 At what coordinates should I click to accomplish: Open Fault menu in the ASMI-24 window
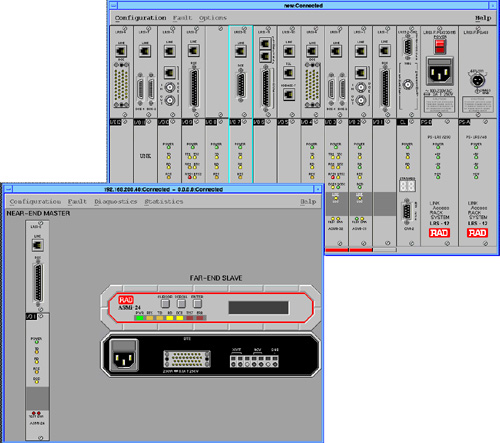(77, 202)
